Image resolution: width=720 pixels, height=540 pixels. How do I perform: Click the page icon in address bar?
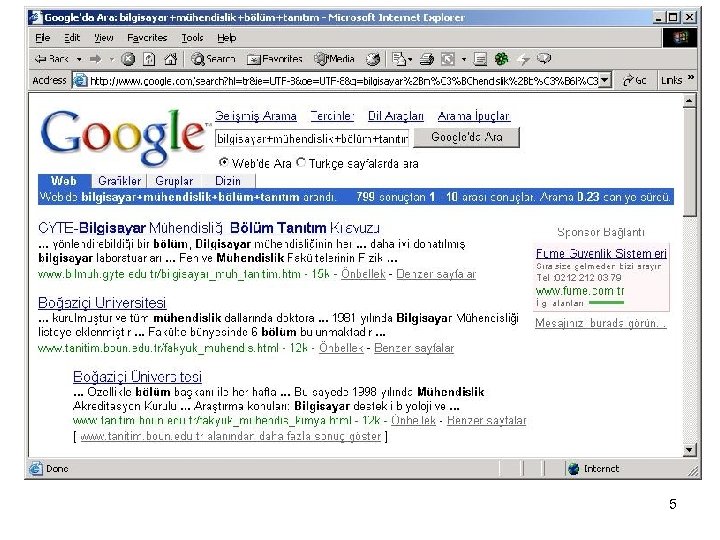80,80
